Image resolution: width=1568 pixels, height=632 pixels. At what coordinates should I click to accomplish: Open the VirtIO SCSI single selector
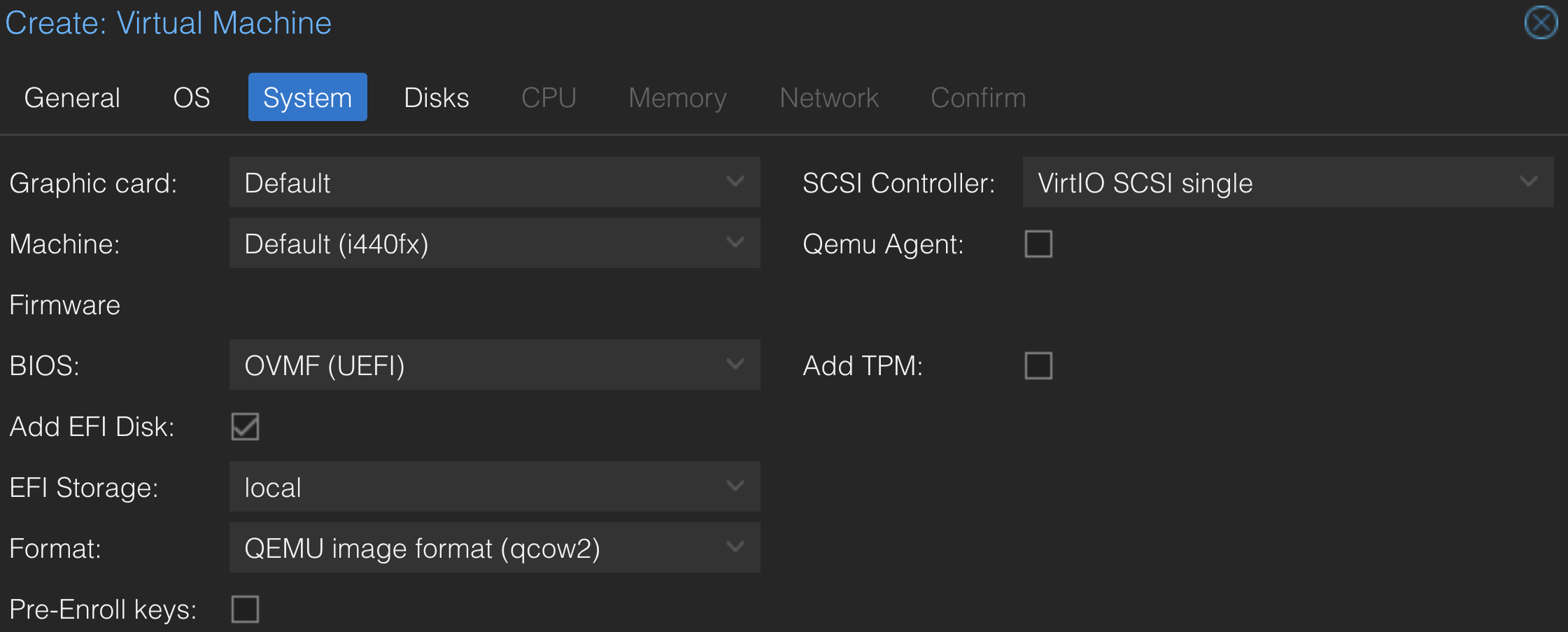(1288, 182)
